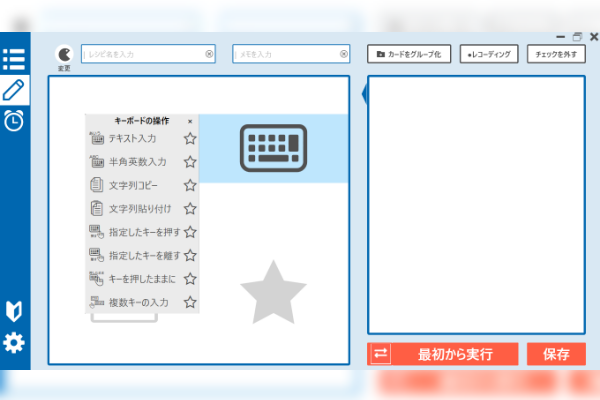600x400 pixels.
Task: Favorite 文字列コピー with its star
Action: tap(190, 185)
